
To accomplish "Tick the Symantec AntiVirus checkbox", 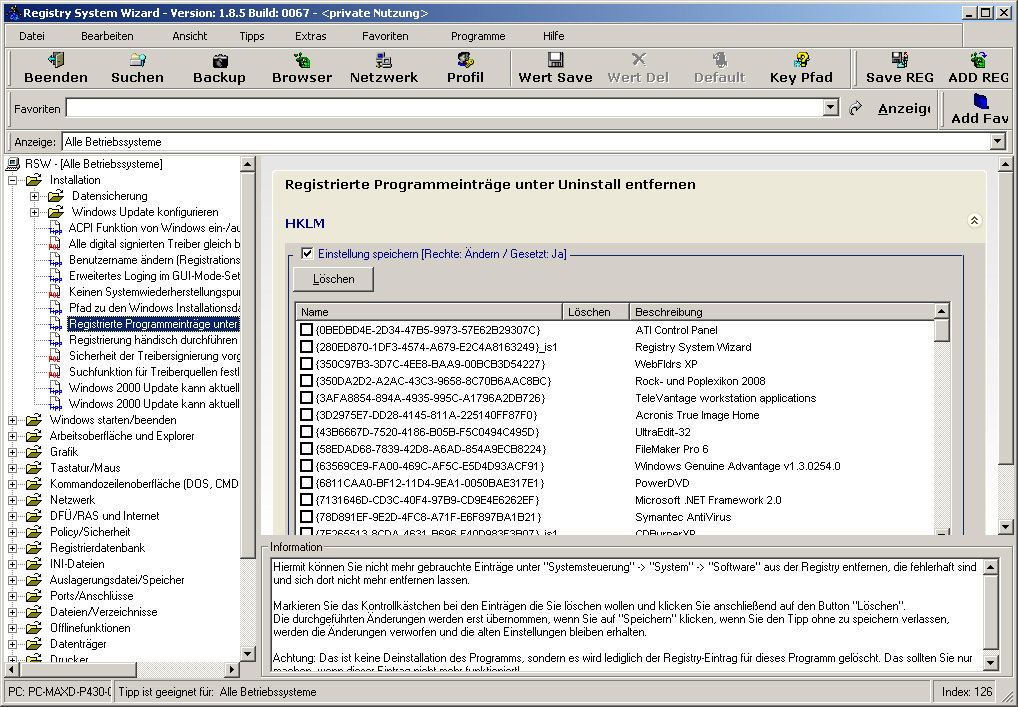I will [306, 517].
